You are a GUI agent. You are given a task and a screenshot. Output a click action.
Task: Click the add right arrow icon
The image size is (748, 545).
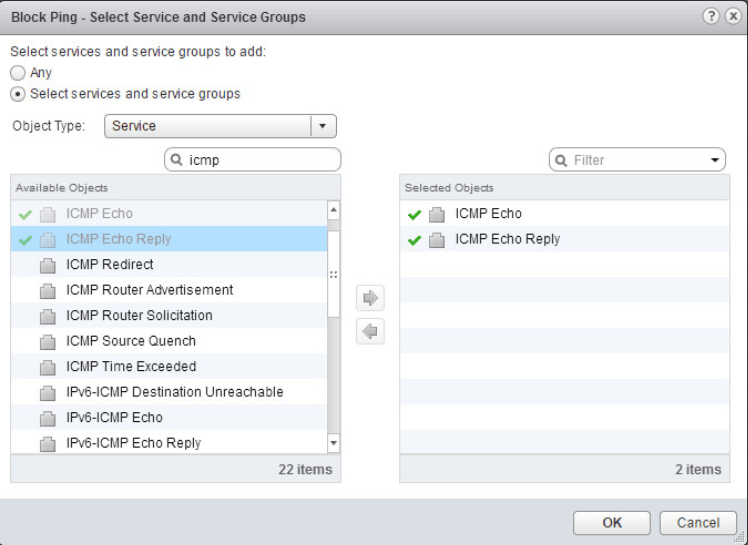click(x=370, y=298)
